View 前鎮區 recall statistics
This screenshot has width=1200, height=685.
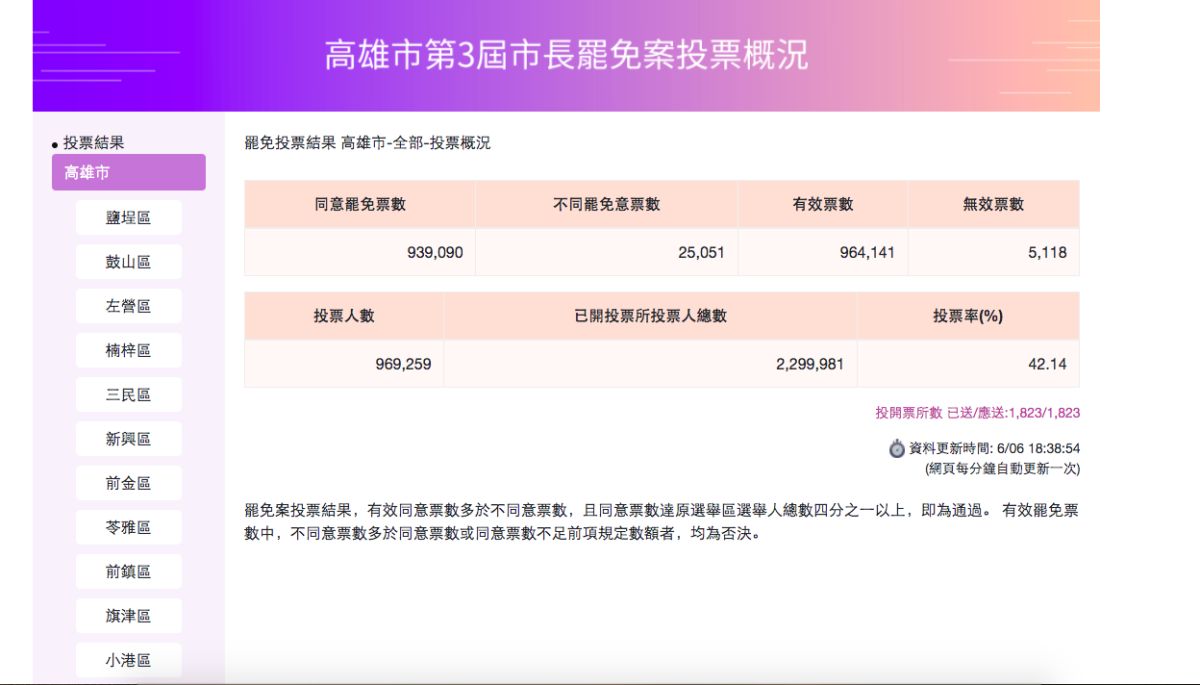point(128,570)
